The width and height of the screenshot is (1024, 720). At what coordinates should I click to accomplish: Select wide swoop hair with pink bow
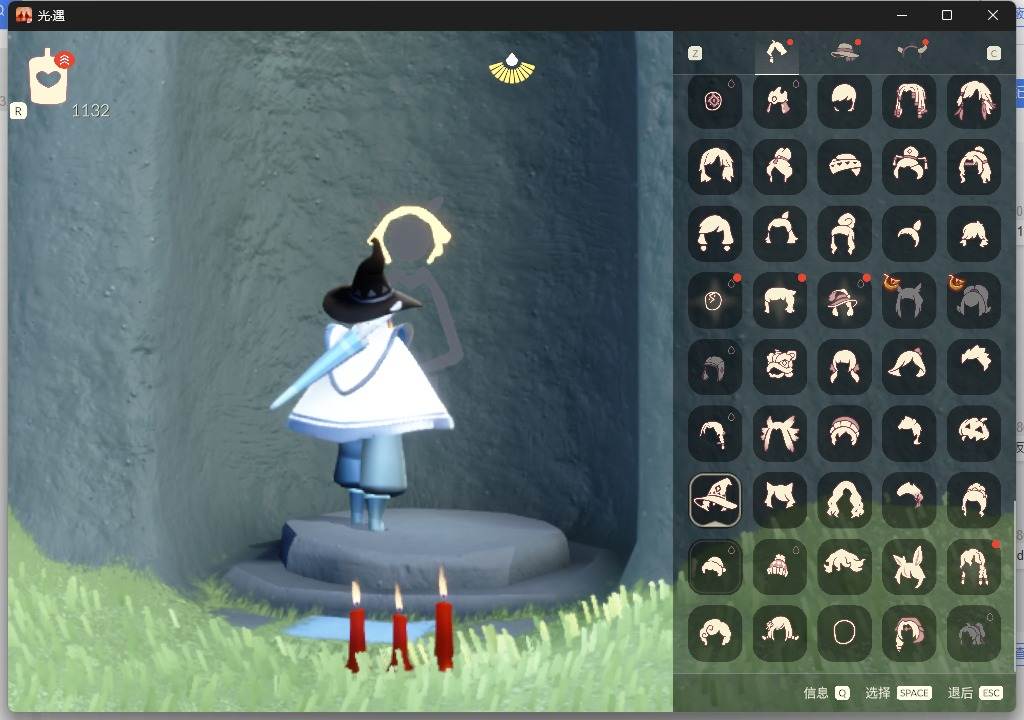click(908, 367)
